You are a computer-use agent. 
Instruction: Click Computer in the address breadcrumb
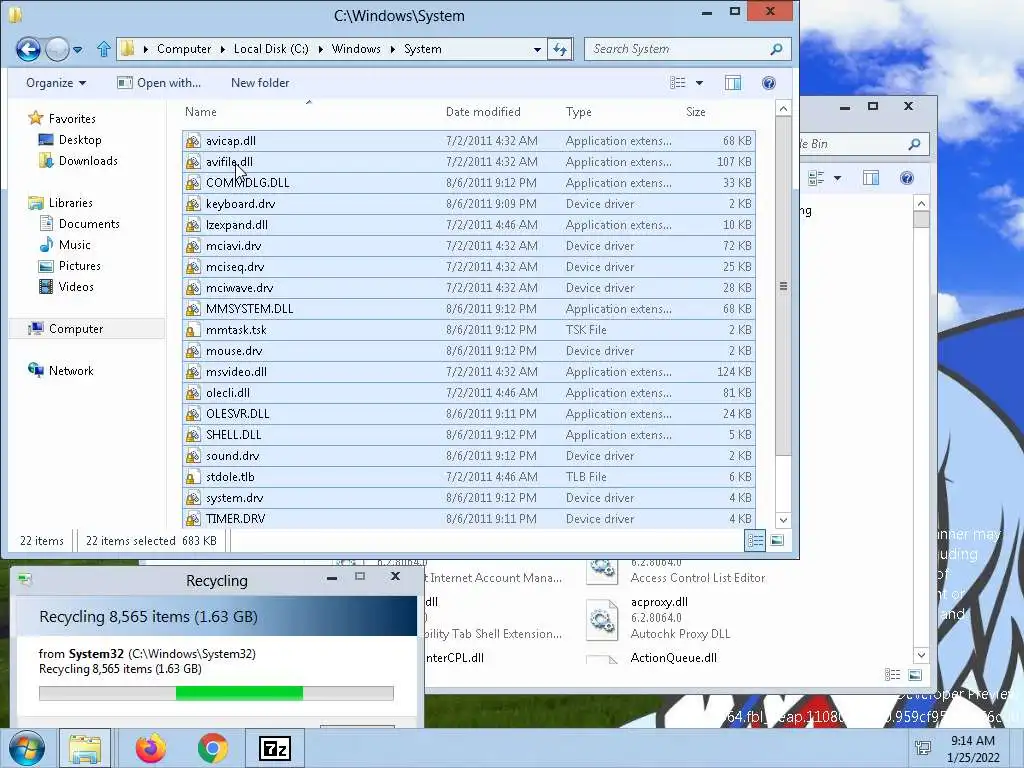point(184,49)
